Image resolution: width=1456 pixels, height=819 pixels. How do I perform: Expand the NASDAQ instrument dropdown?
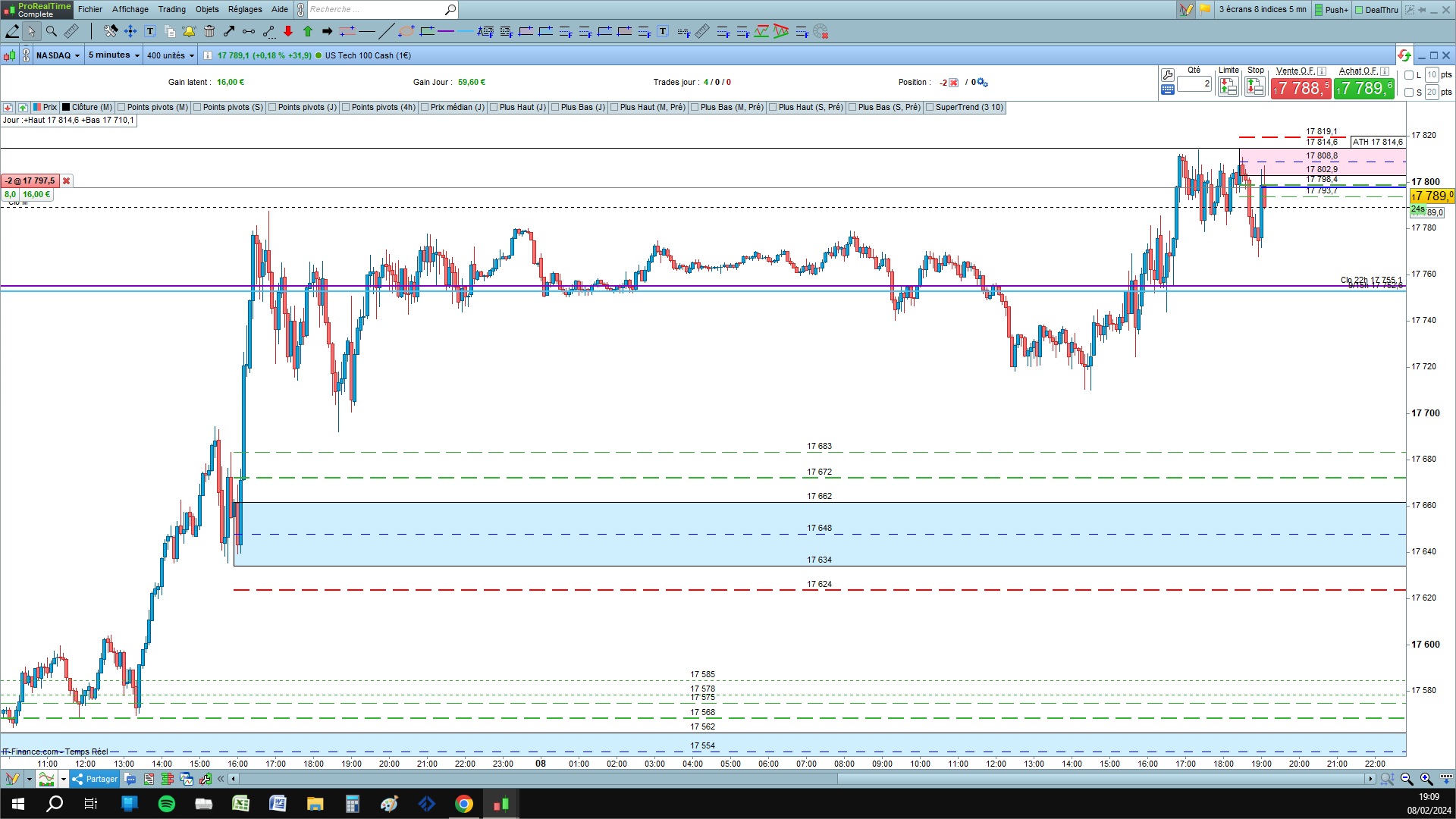click(x=58, y=55)
